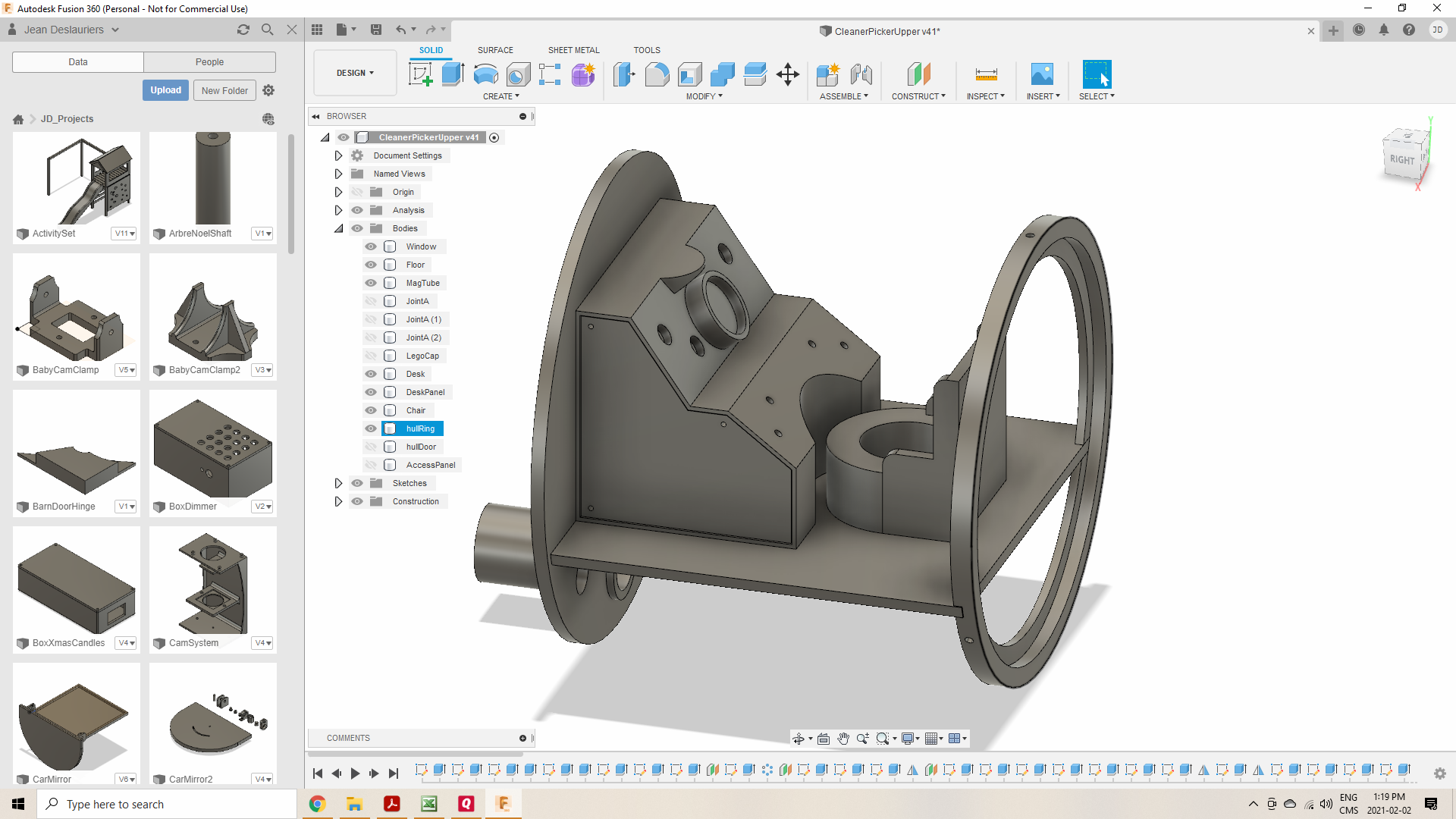
Task: Click the New Component icon
Action: click(x=827, y=74)
